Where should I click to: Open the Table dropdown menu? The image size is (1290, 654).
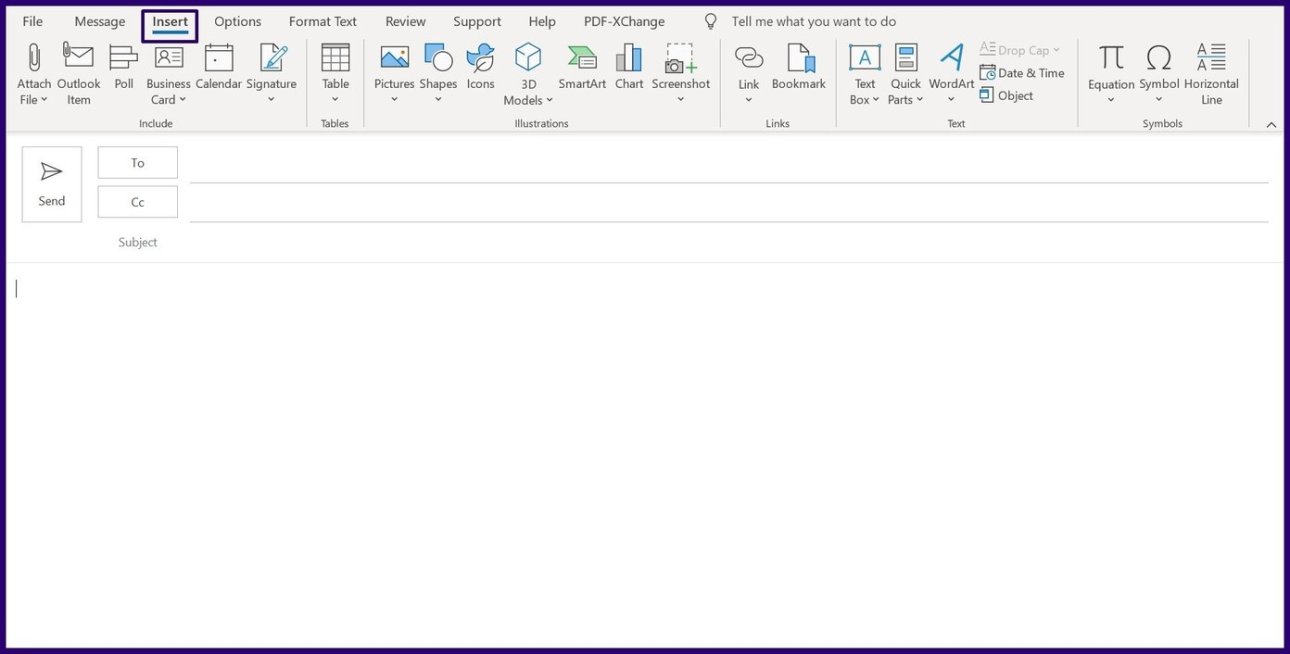click(x=336, y=99)
